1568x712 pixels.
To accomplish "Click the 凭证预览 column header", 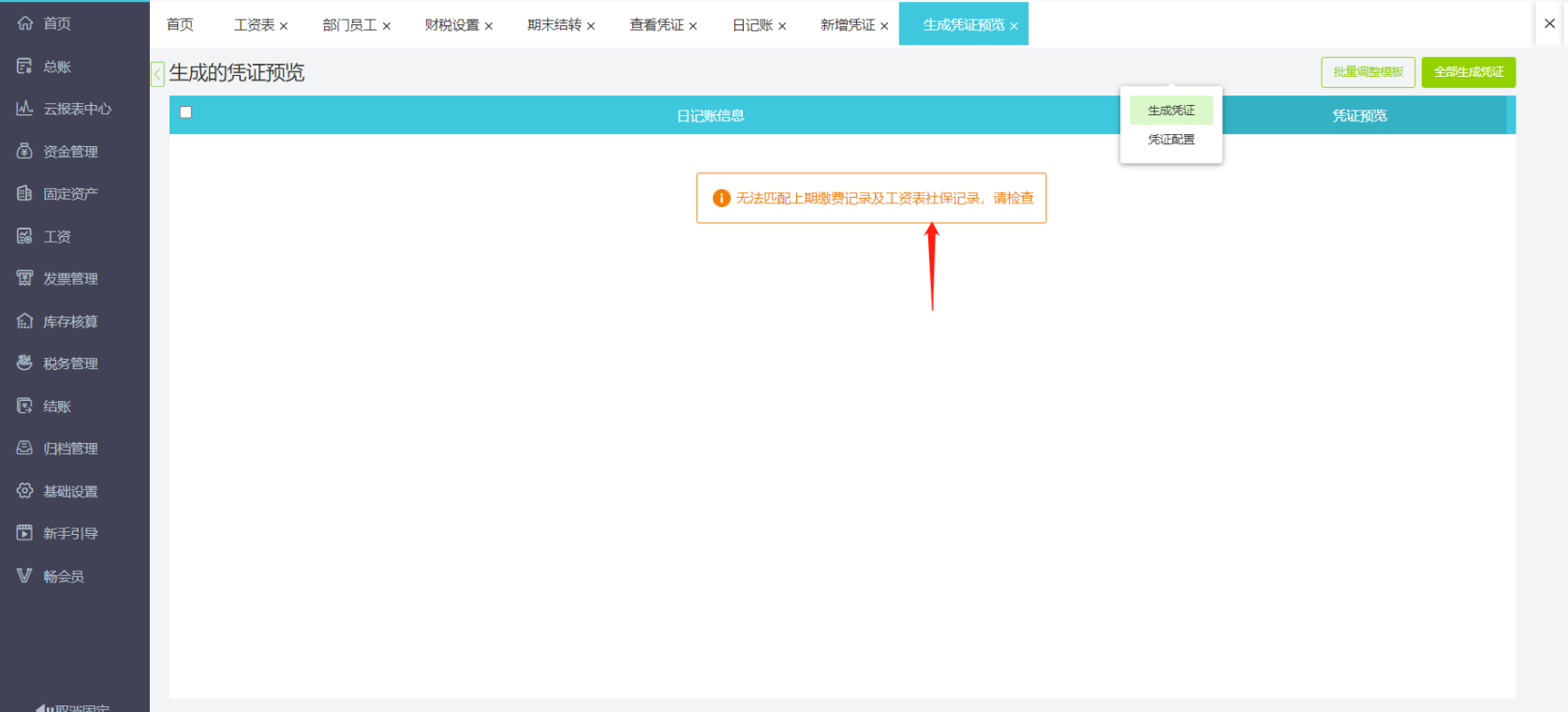I will 1359,115.
